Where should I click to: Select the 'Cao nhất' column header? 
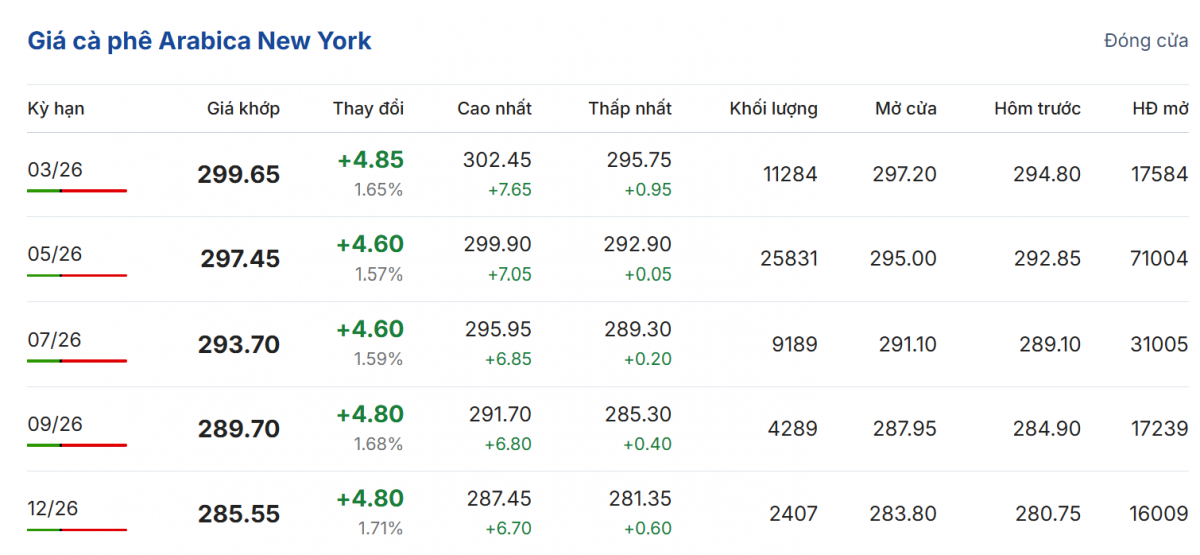coord(494,109)
